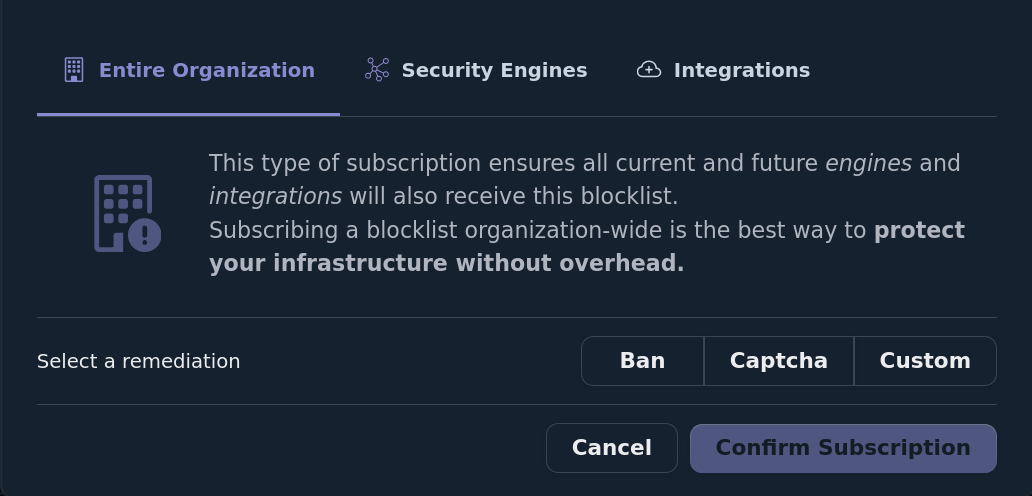The width and height of the screenshot is (1032, 496).
Task: Click the network nodes icon for Security Engines
Action: coord(377,70)
